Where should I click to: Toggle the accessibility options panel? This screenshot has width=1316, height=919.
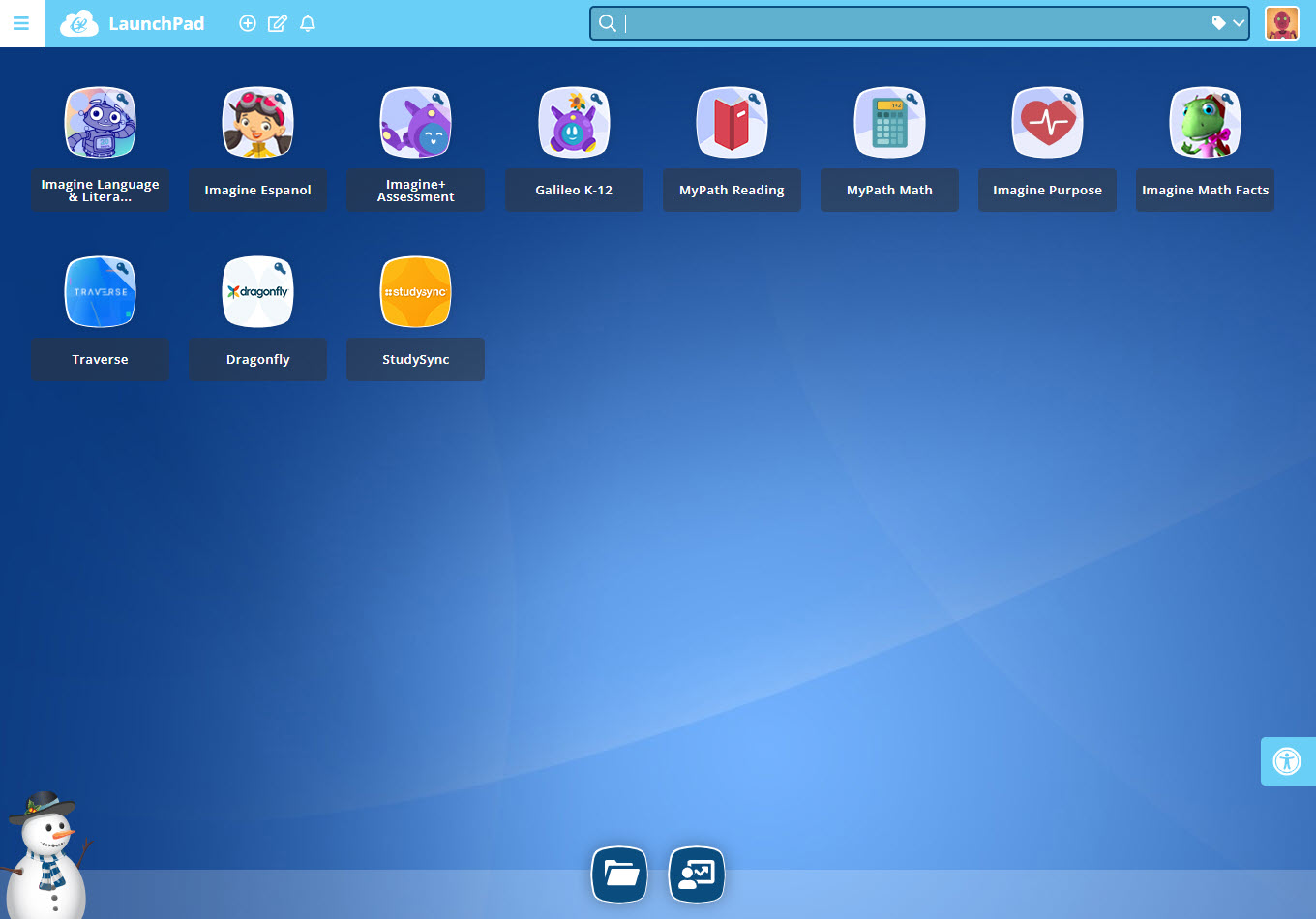tap(1287, 760)
